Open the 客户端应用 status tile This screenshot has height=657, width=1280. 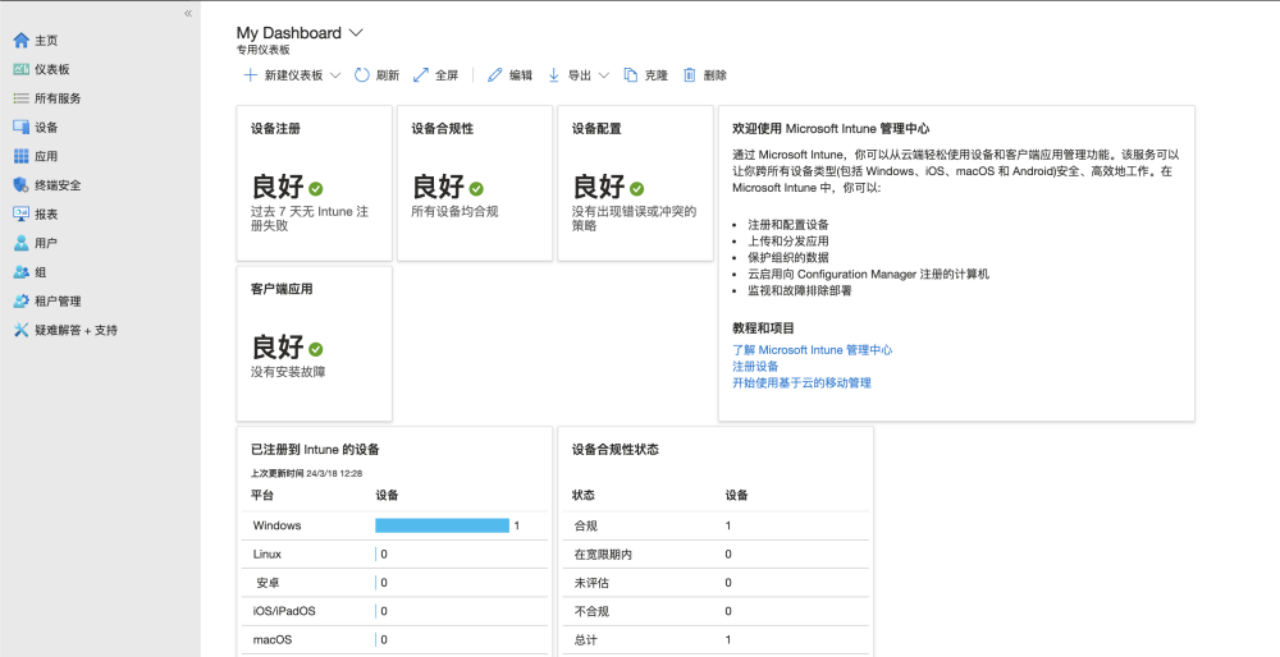coord(314,343)
